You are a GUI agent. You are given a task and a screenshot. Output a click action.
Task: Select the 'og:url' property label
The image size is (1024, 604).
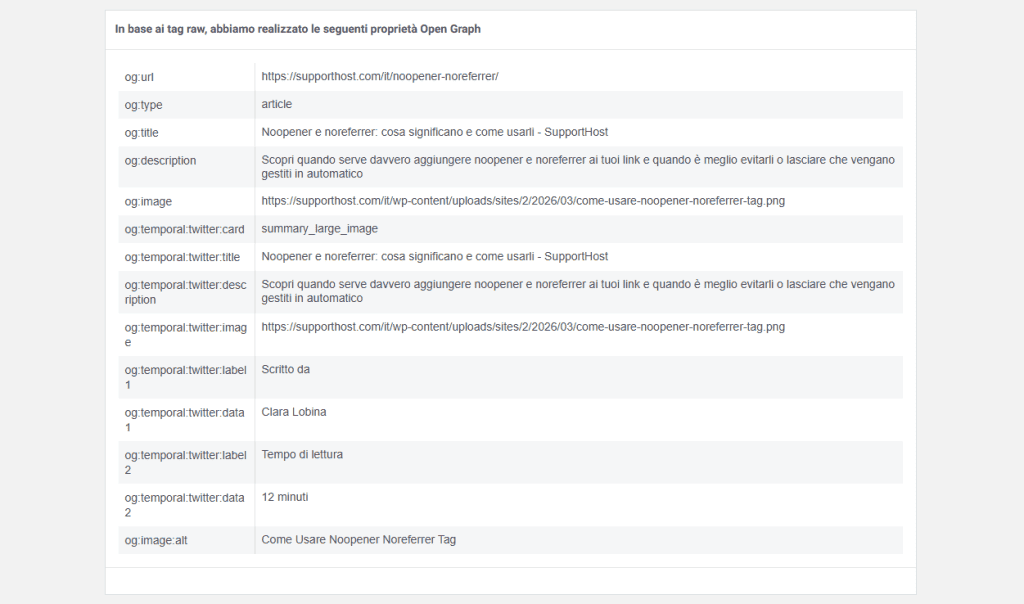tap(139, 77)
